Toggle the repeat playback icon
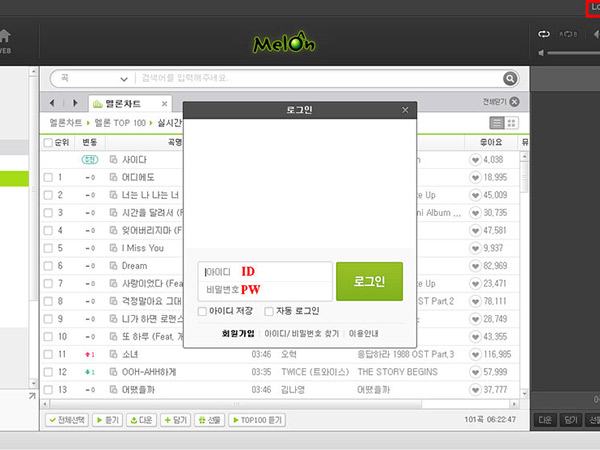The width and height of the screenshot is (600, 450). coord(544,34)
